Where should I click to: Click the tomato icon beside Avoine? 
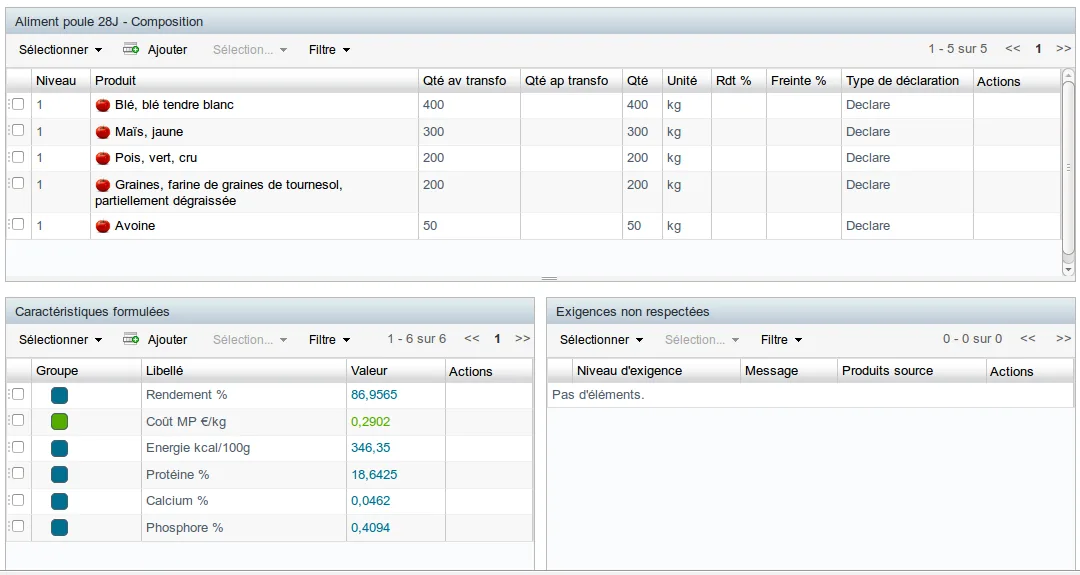[103, 226]
